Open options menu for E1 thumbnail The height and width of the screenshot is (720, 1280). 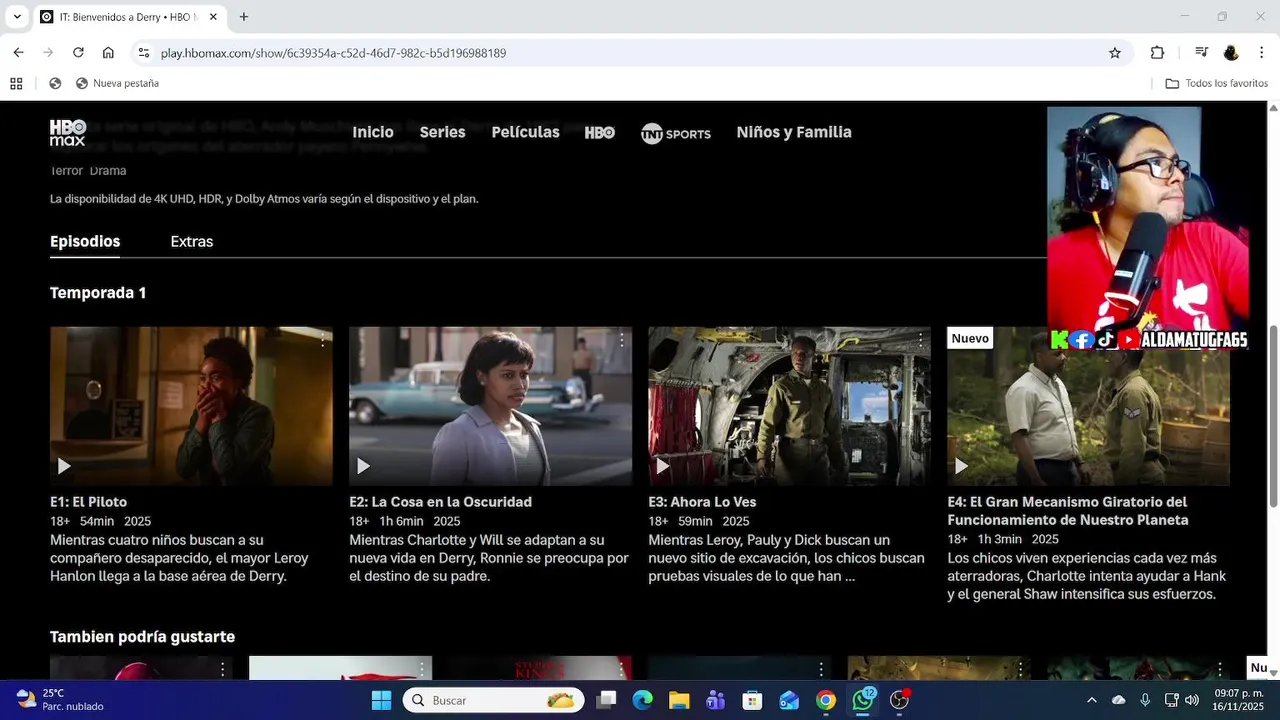322,341
